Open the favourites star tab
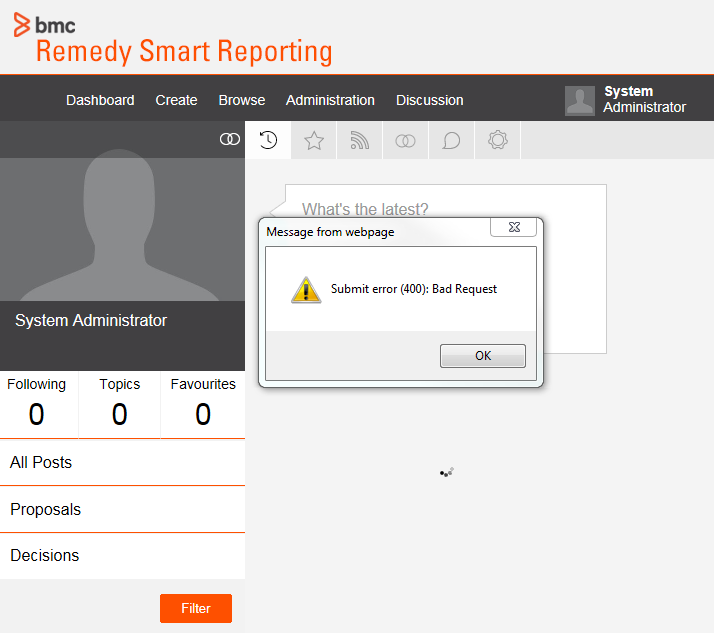Viewport: 714px width, 633px height. pyautogui.click(x=314, y=140)
